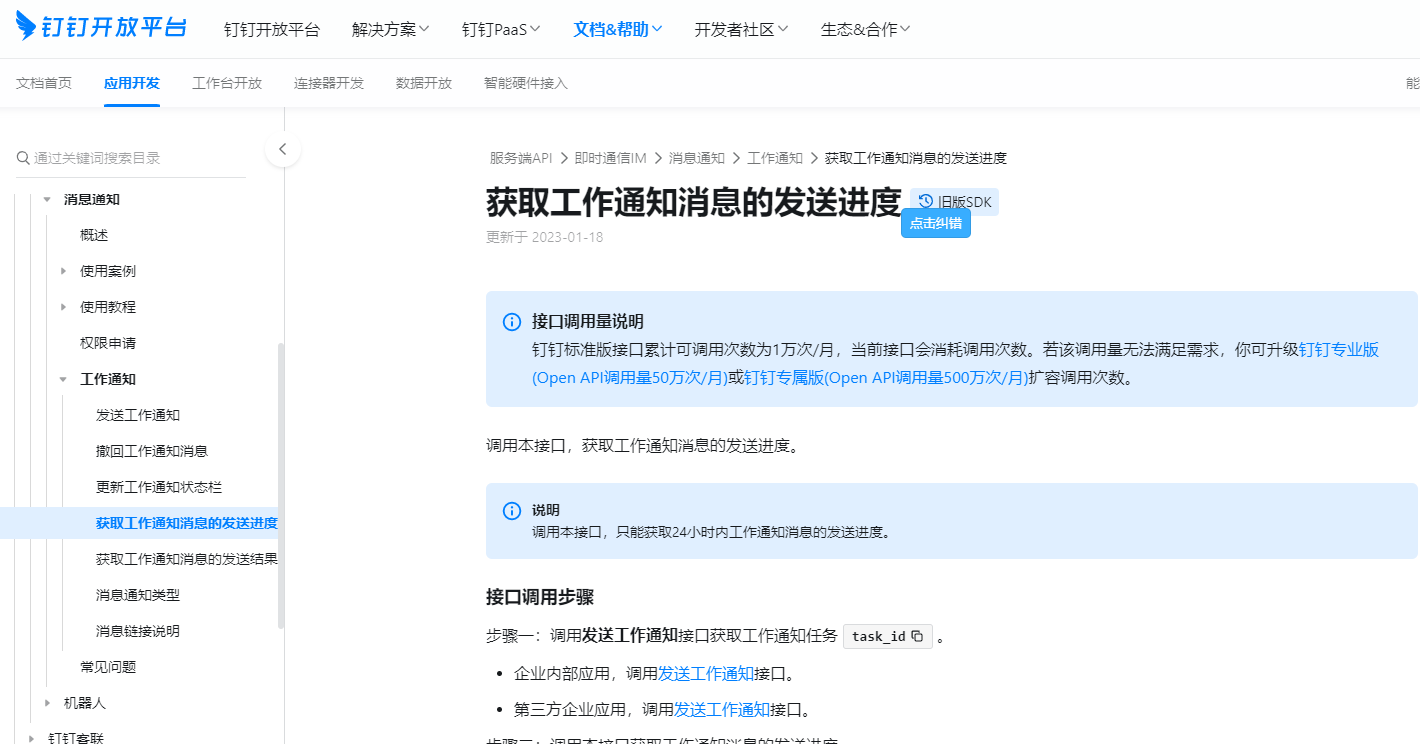Screen dimensions: 1420x744
Task: Open 常见问题 in the sidebar
Action: pos(108,667)
